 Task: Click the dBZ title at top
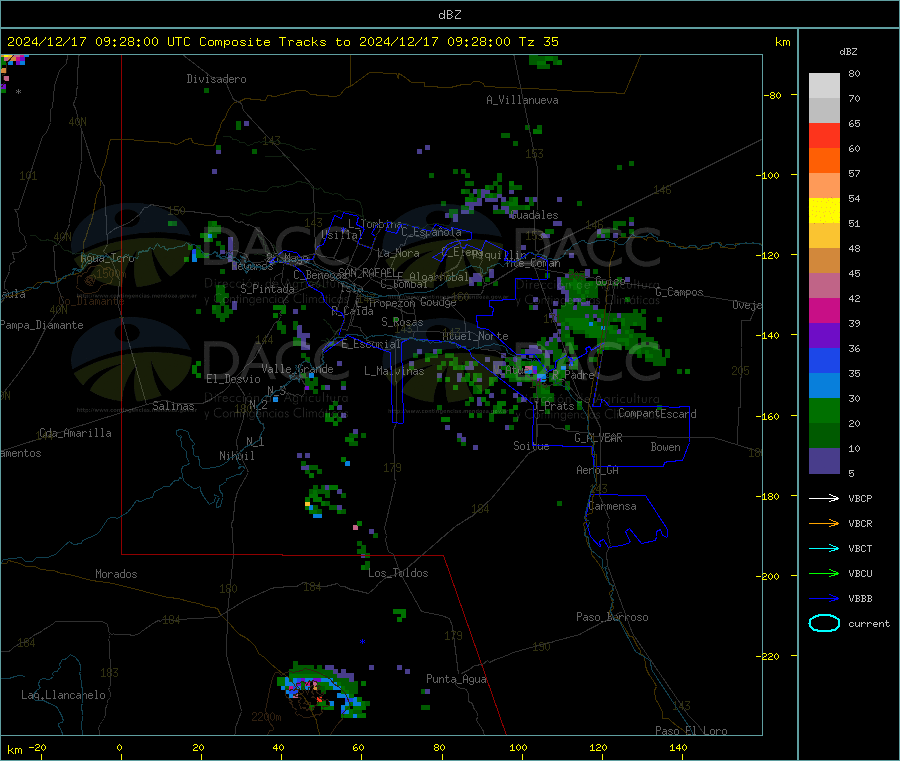point(449,15)
